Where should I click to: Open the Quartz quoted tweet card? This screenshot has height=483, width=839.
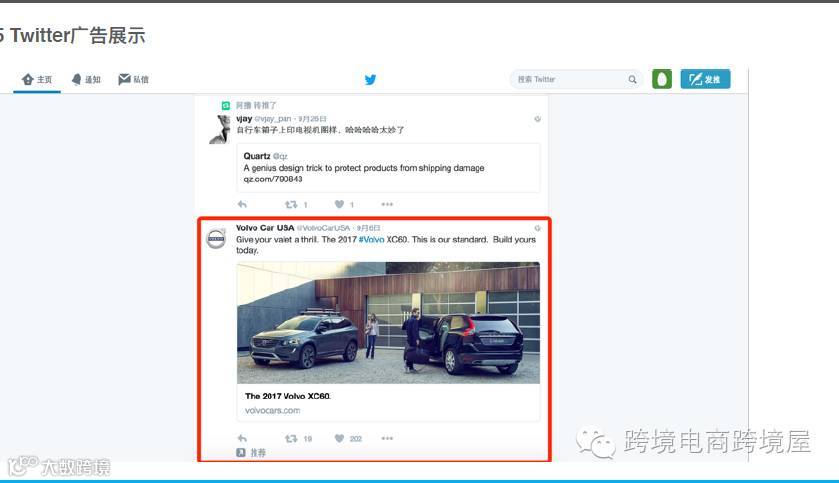pyautogui.click(x=388, y=168)
